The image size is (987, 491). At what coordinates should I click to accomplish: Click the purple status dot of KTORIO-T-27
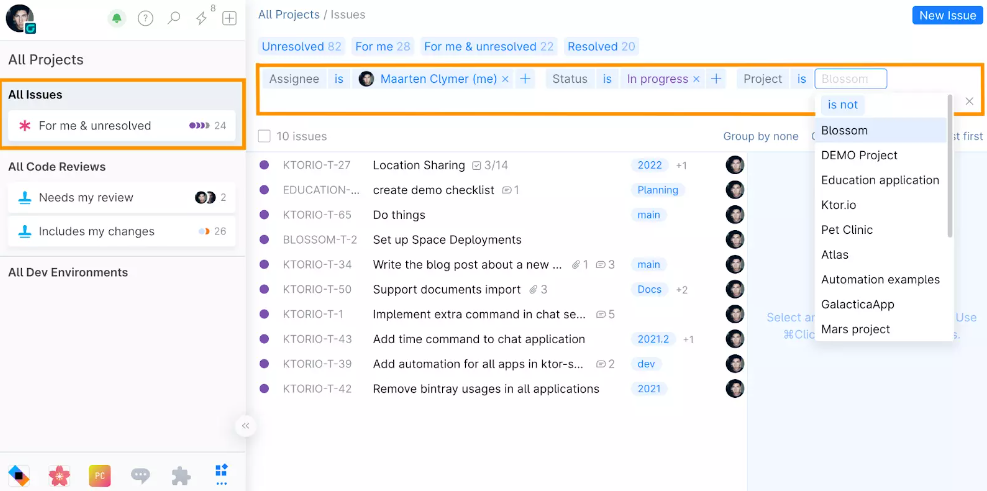tap(265, 165)
